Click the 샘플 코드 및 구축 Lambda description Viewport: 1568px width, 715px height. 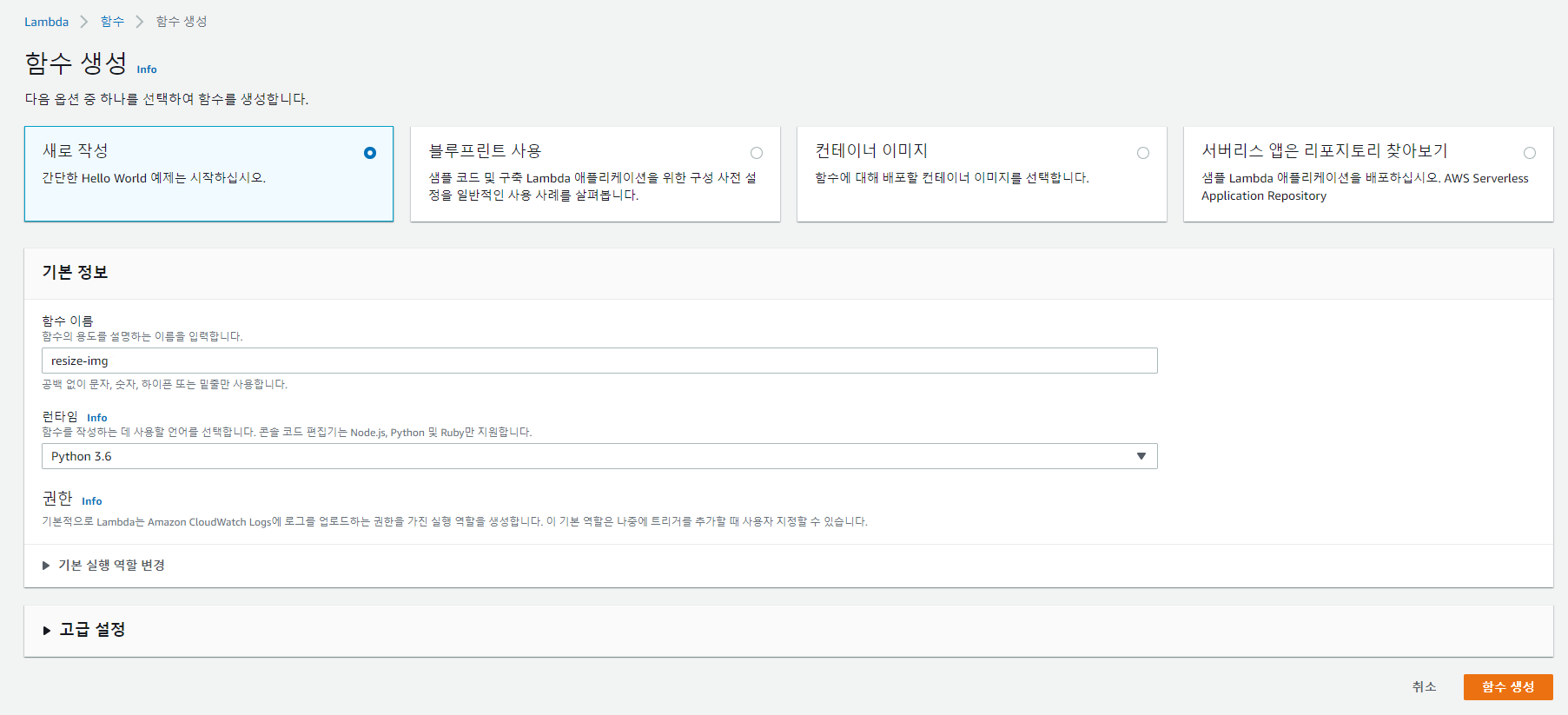[592, 187]
